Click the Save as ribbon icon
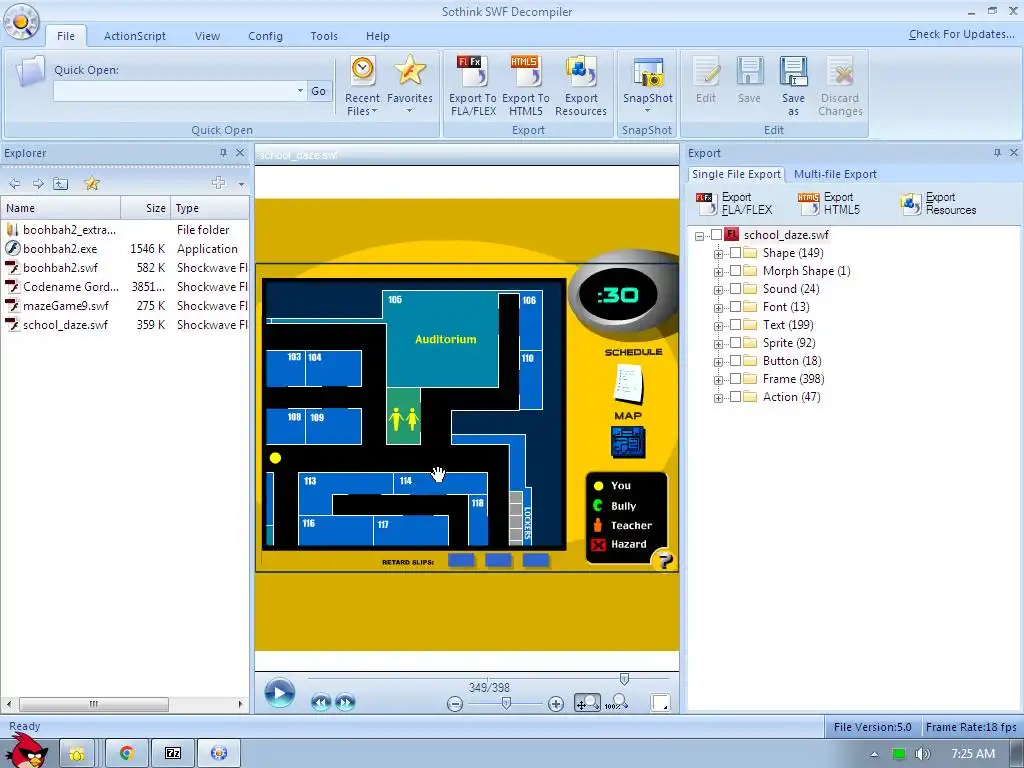1024x768 pixels. (793, 86)
